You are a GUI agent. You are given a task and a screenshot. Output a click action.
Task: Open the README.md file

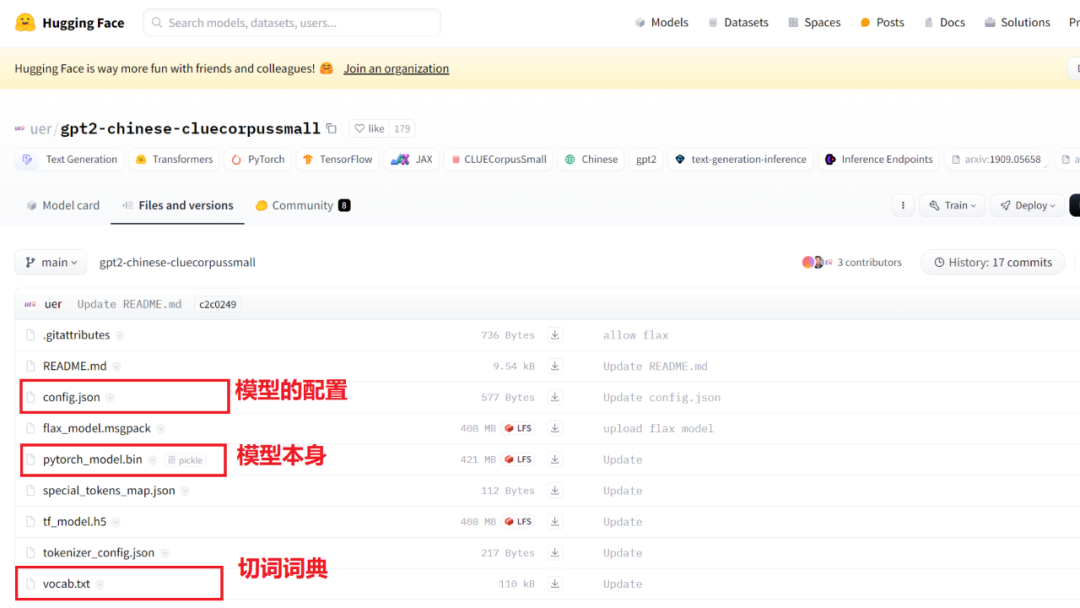[74, 366]
